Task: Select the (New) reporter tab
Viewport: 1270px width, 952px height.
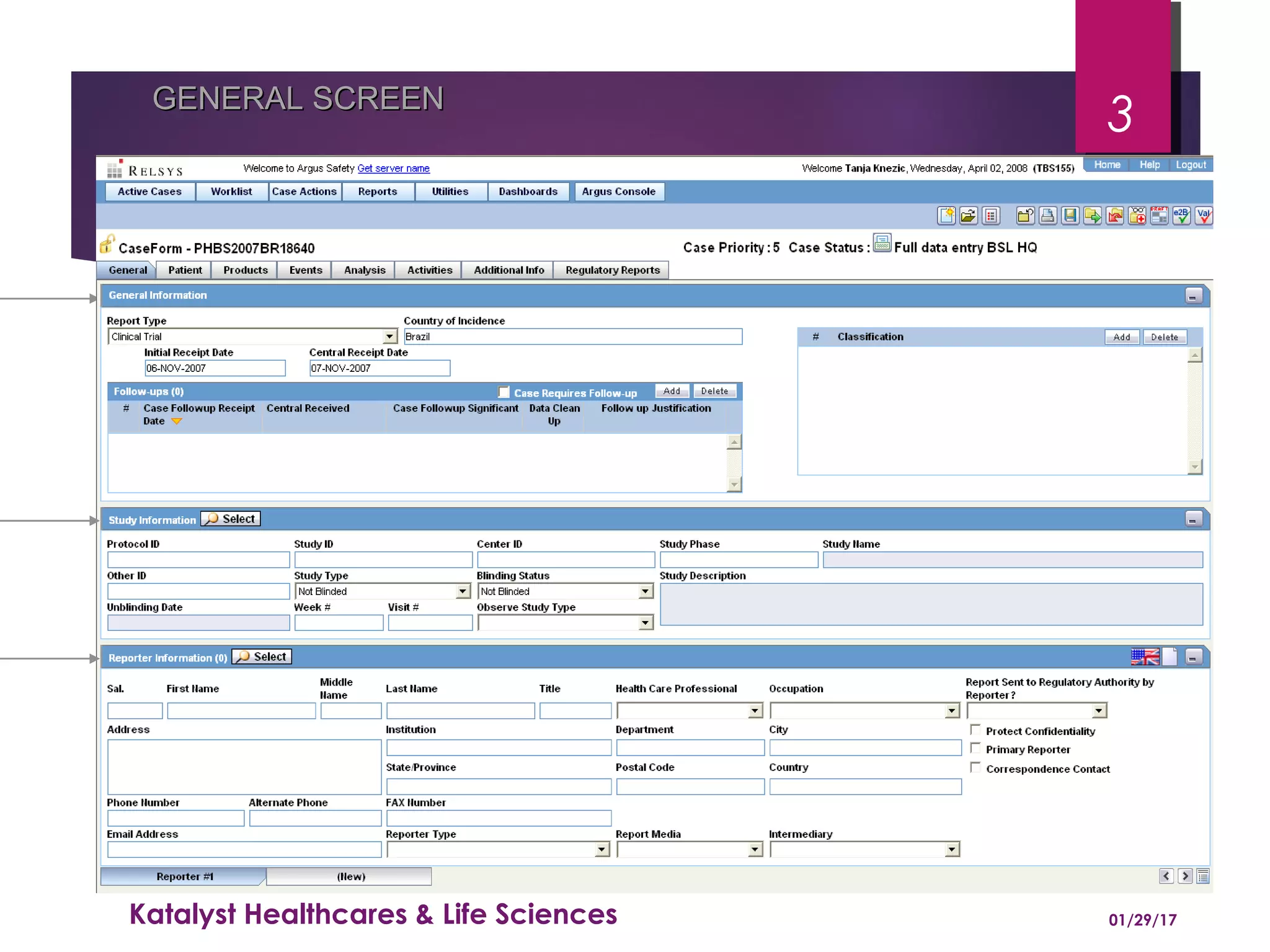Action: coord(350,876)
